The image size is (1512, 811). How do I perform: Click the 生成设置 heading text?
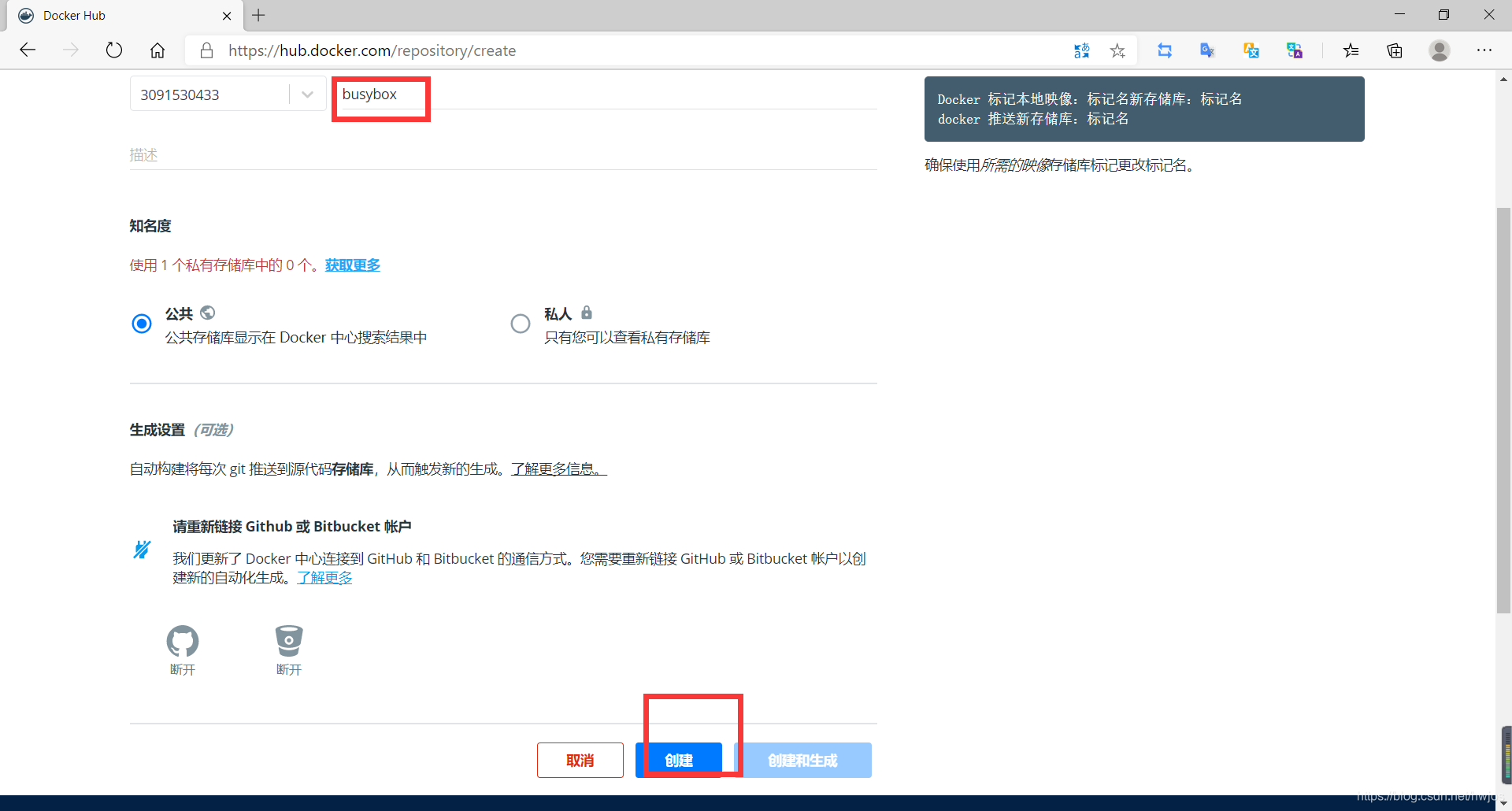[x=157, y=430]
